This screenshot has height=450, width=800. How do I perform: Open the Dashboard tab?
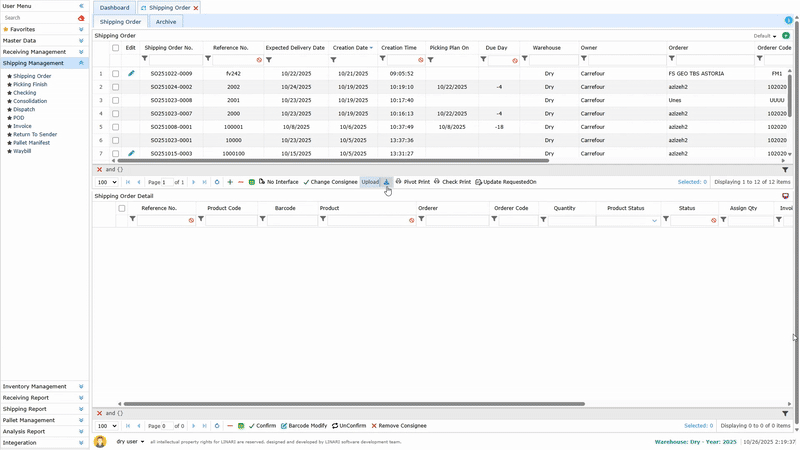coord(114,7)
